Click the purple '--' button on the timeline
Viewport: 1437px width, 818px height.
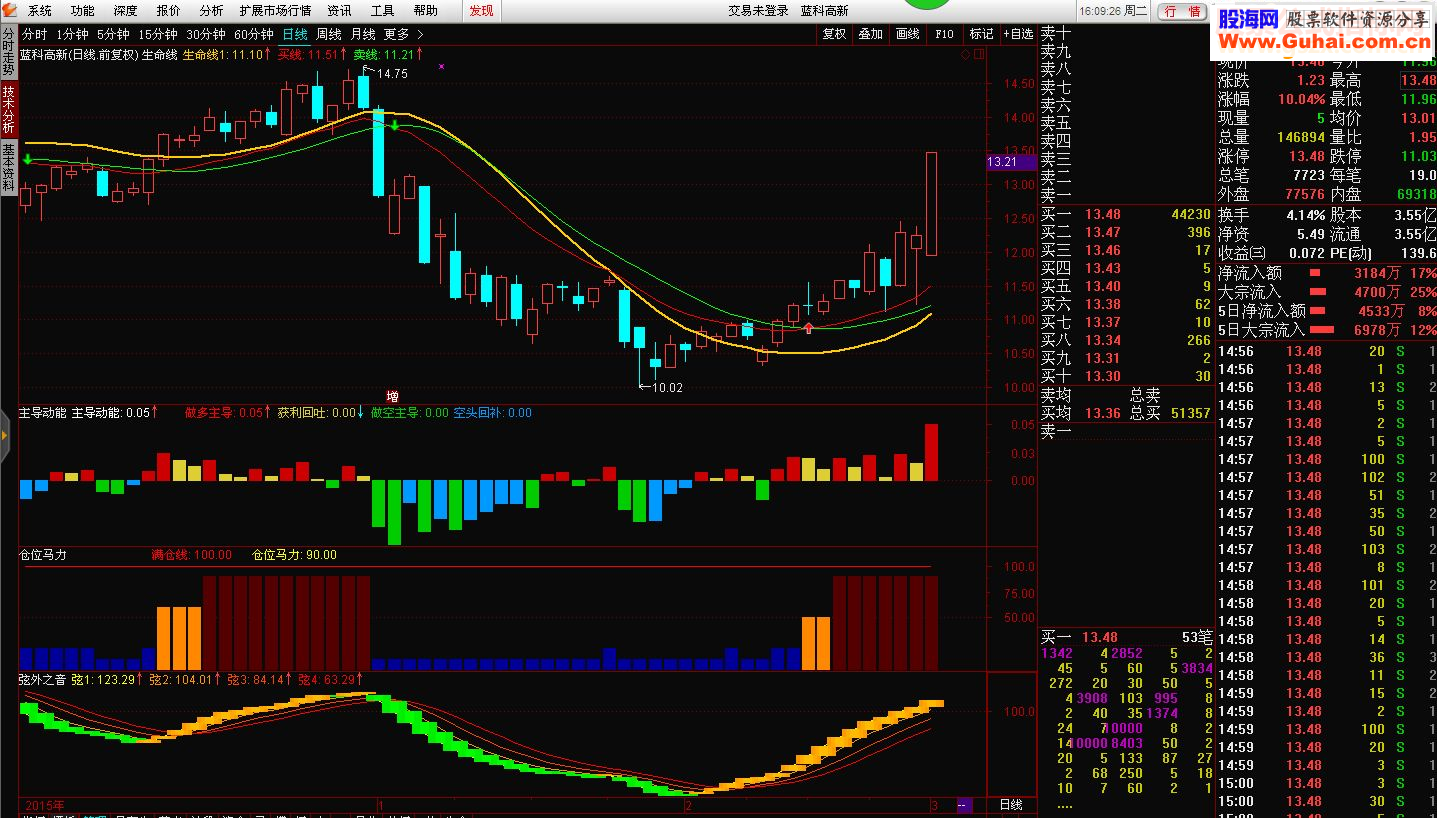[x=964, y=804]
